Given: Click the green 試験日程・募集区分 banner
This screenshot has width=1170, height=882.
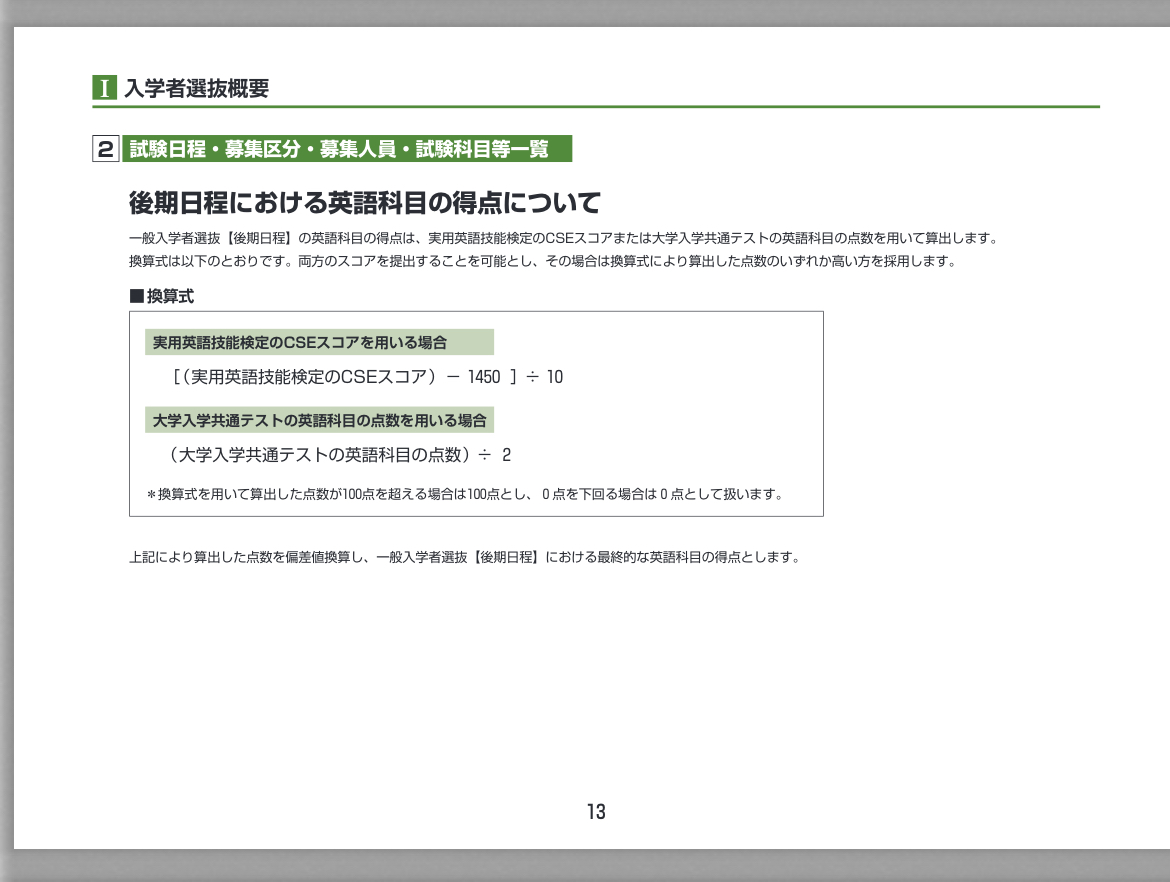Looking at the screenshot, I should (x=346, y=150).
